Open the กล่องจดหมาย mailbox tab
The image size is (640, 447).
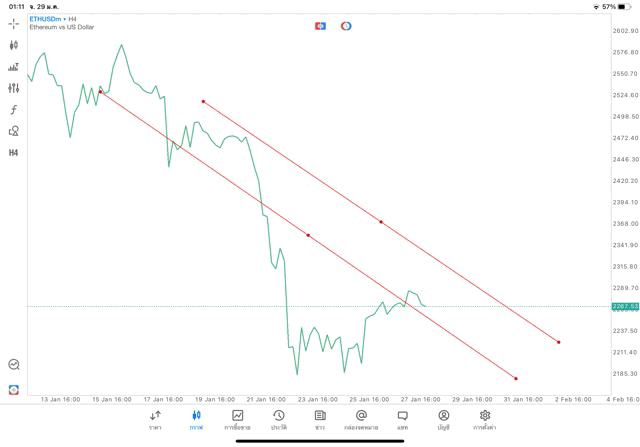tap(361, 419)
